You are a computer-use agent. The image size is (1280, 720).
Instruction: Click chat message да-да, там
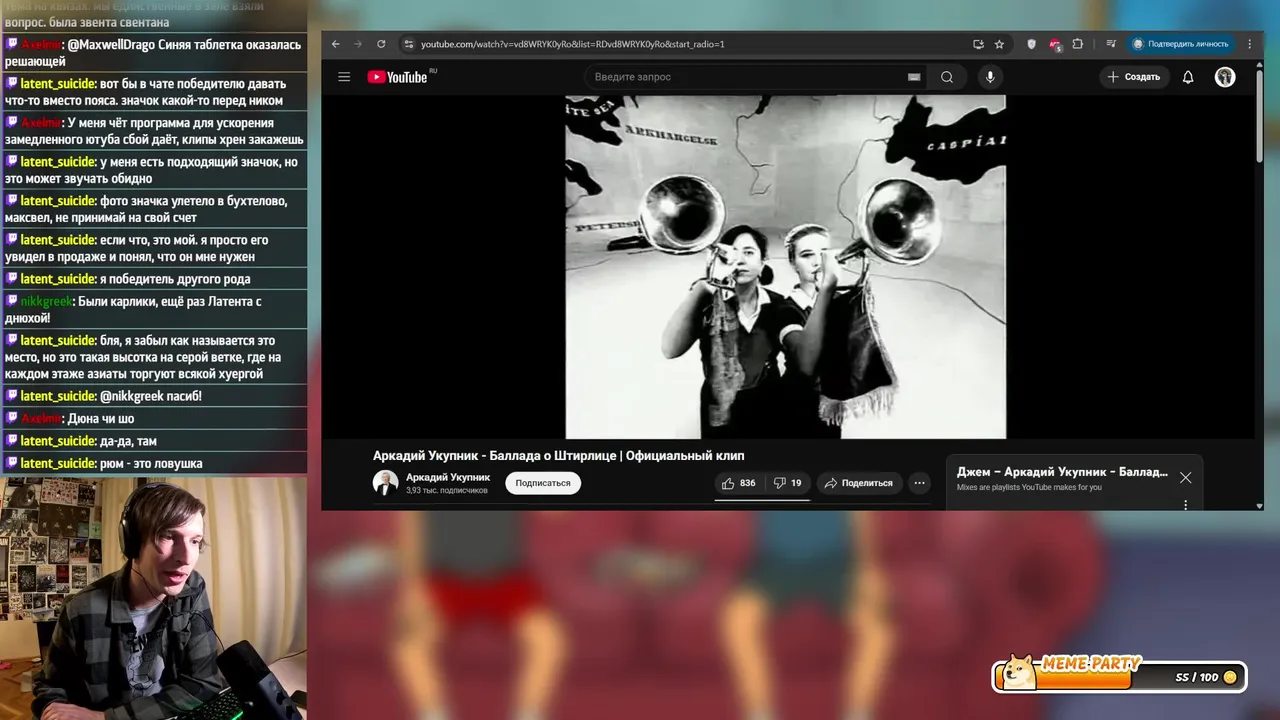coord(128,441)
